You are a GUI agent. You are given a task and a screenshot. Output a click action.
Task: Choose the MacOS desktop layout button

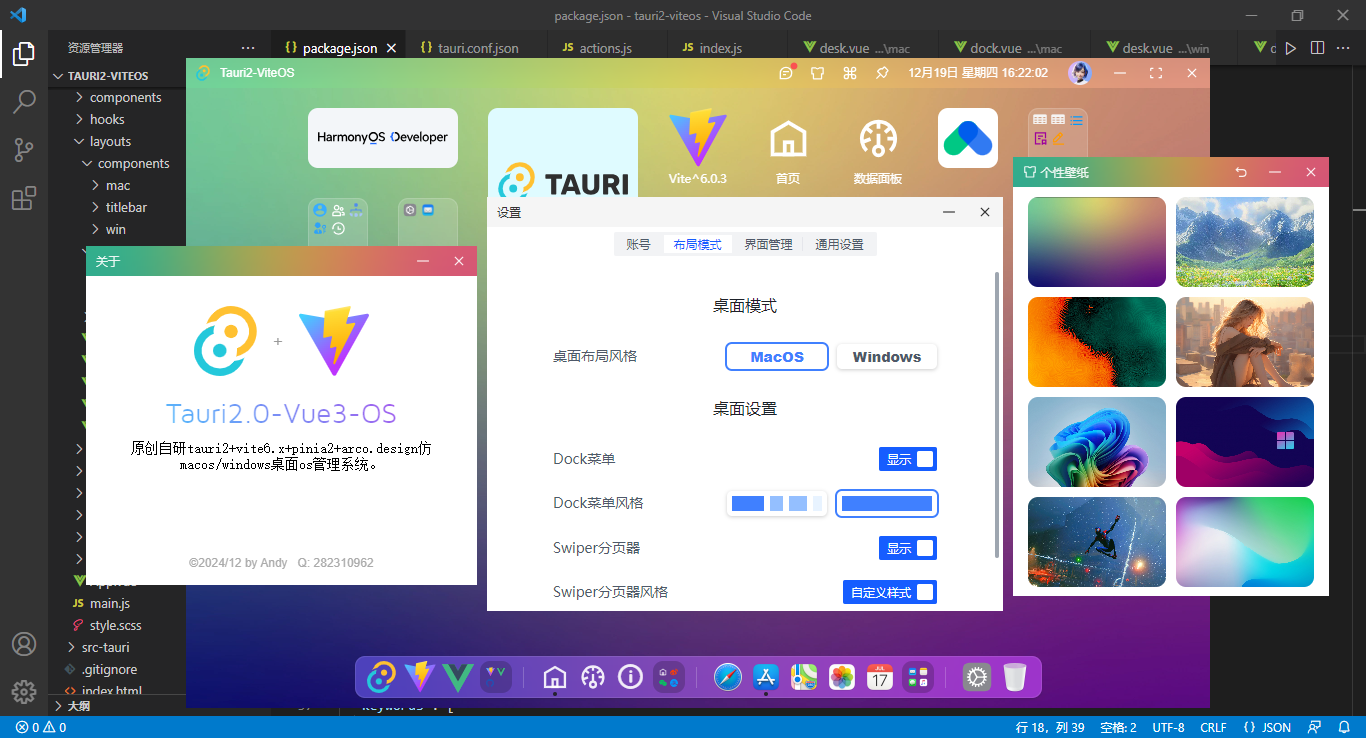[777, 357]
